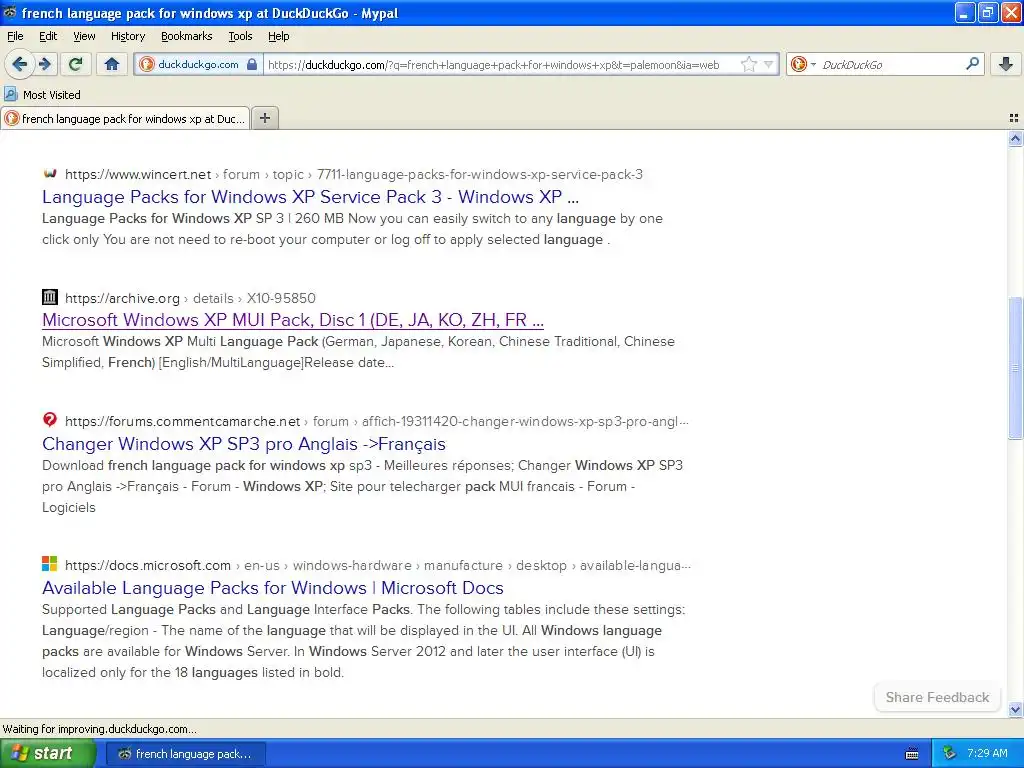This screenshot has width=1024, height=768.
Task: Open the Tools menu
Action: [240, 36]
